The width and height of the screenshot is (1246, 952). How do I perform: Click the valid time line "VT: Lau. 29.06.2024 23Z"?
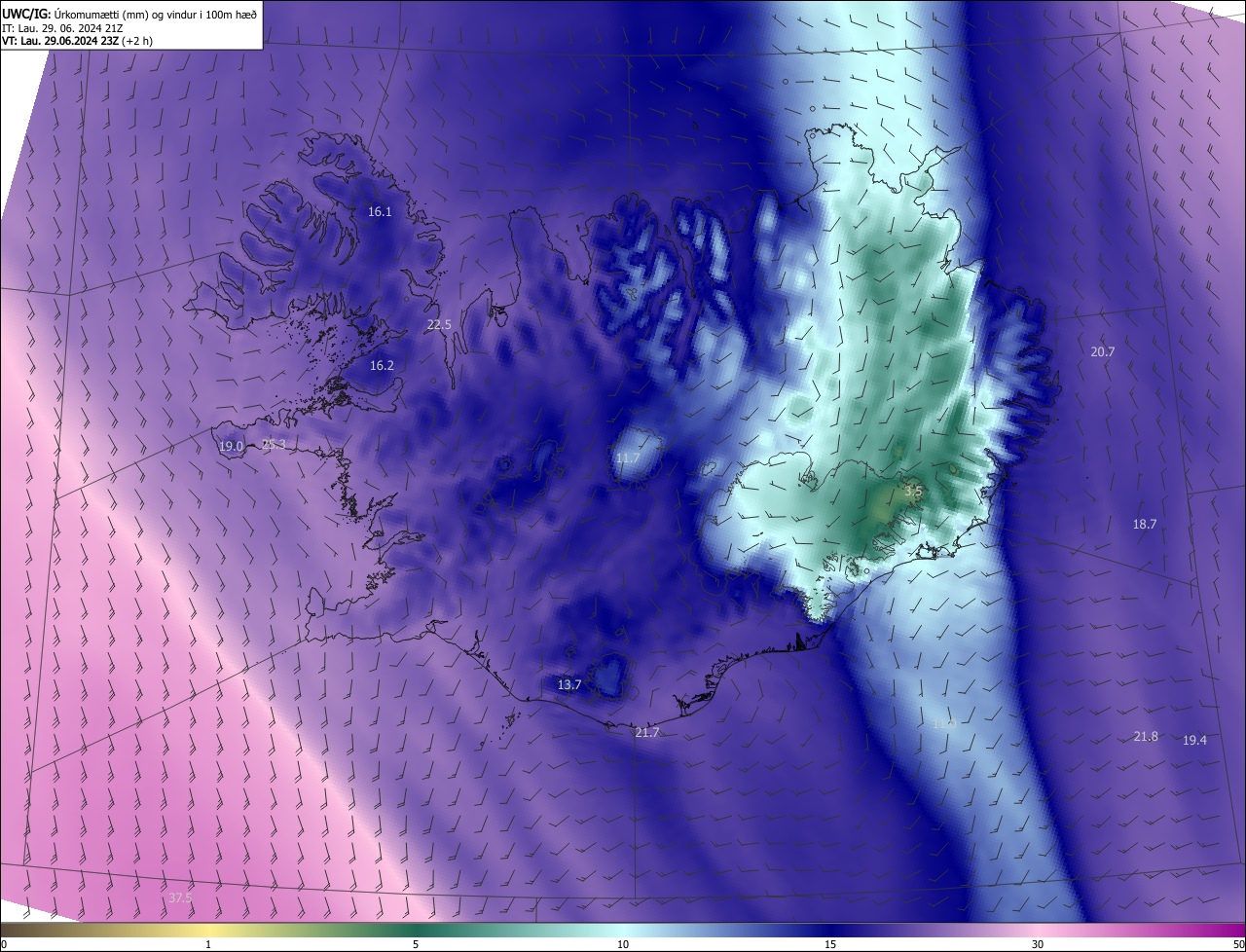(x=61, y=41)
